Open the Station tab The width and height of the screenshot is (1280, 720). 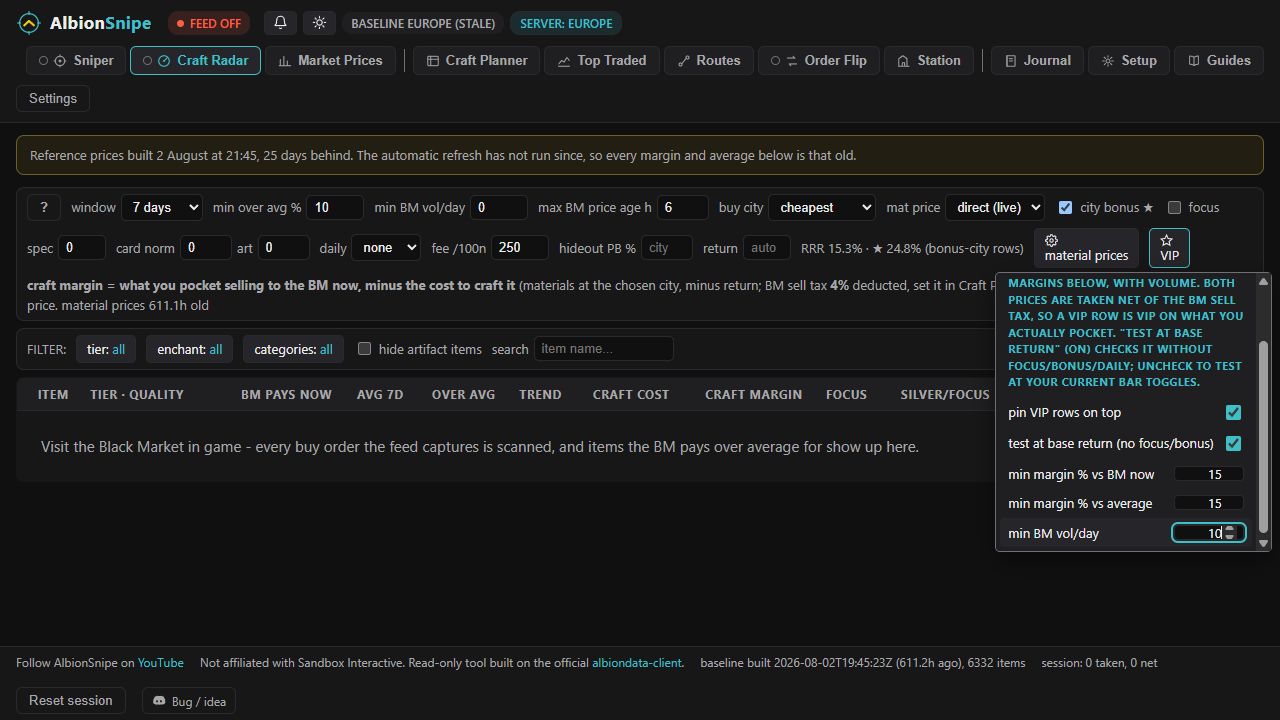(929, 60)
